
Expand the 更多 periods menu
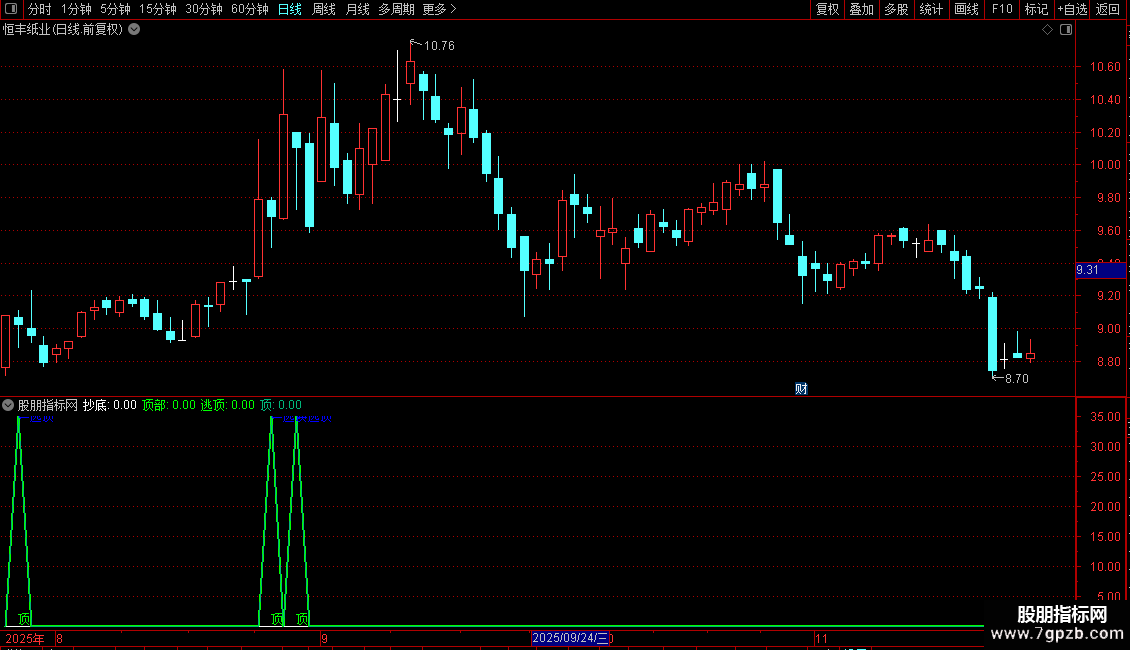coord(440,9)
